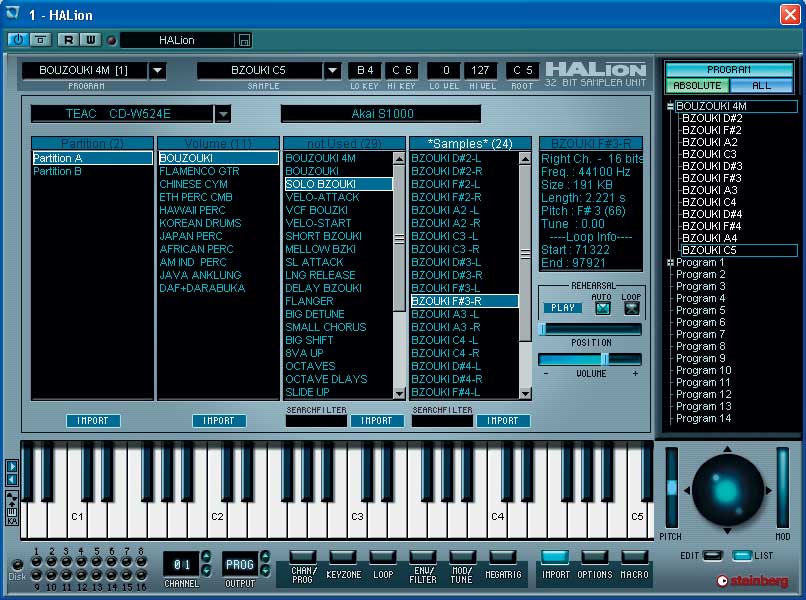Image resolution: width=806 pixels, height=600 pixels.
Task: Collapse the BOUZOUKI 4M tree node
Action: click(x=670, y=106)
